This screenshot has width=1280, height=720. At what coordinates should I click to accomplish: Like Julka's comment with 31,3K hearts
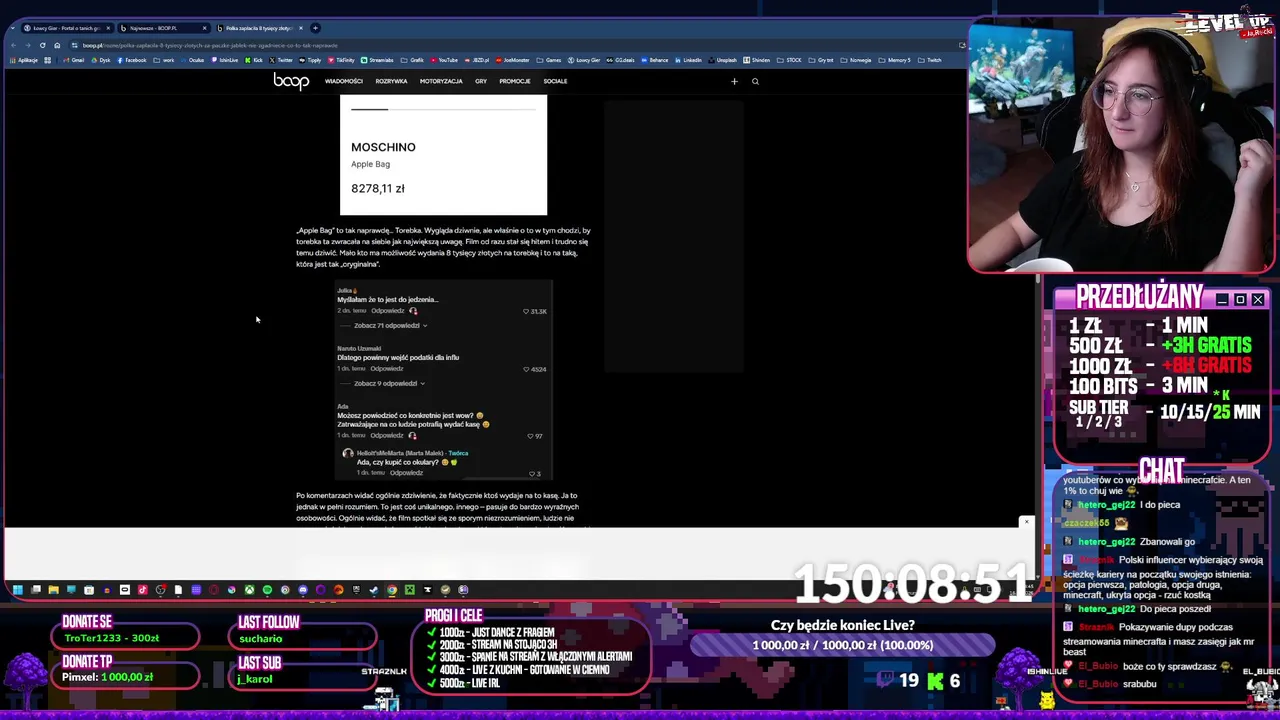[x=526, y=311]
